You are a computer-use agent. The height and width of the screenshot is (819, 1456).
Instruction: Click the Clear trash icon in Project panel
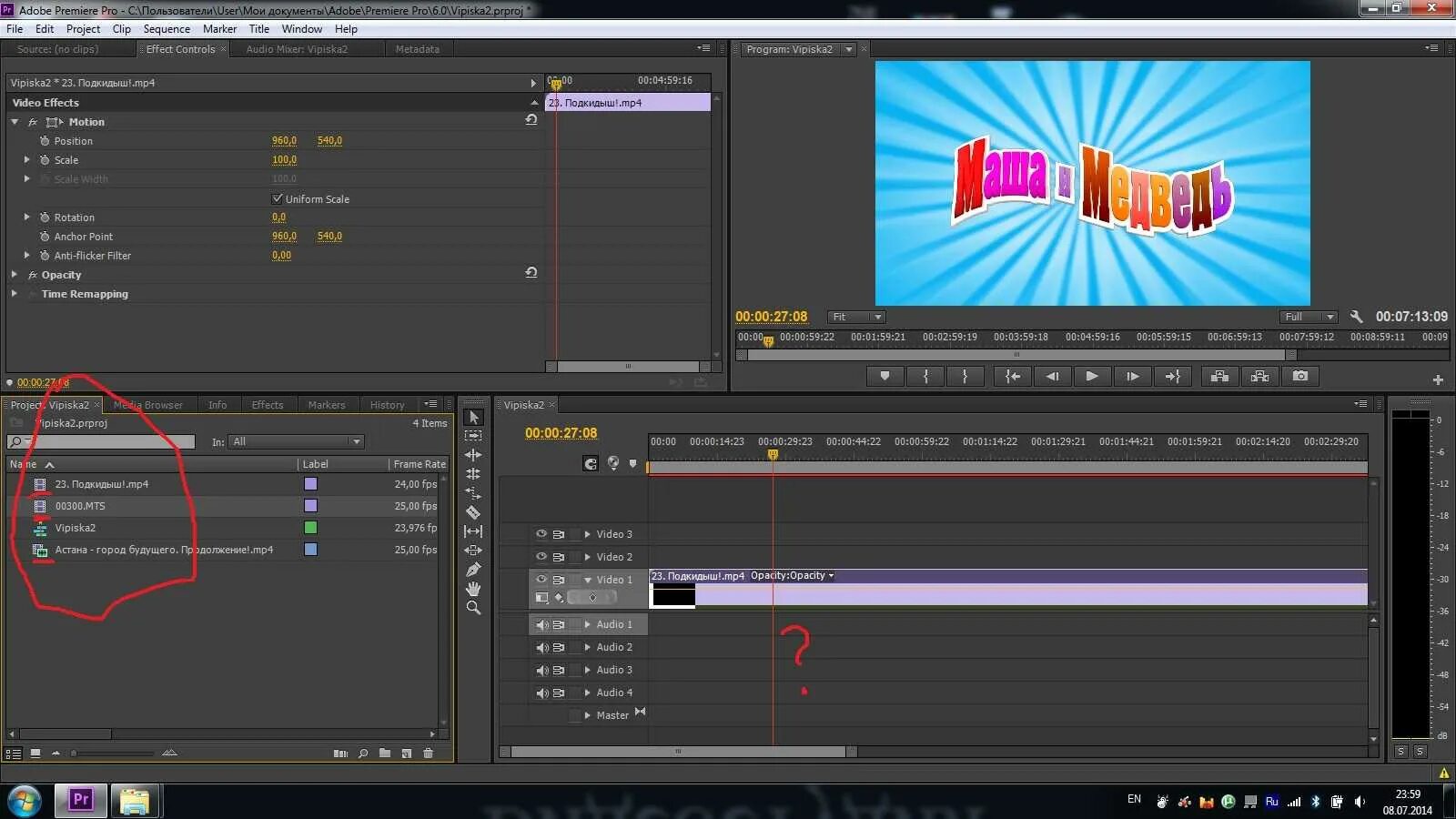429,753
